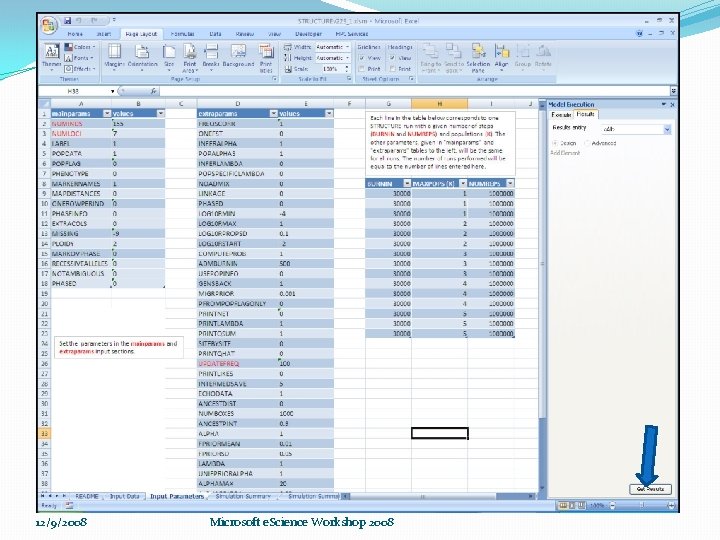Open the BURNIN column filter dropdown
Viewport: 720px width, 540px height.
(406, 183)
